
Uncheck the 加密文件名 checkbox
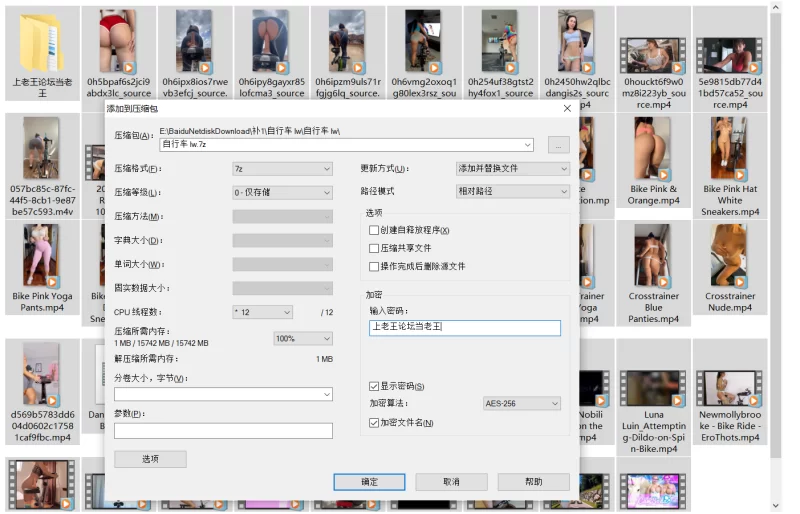[x=374, y=423]
